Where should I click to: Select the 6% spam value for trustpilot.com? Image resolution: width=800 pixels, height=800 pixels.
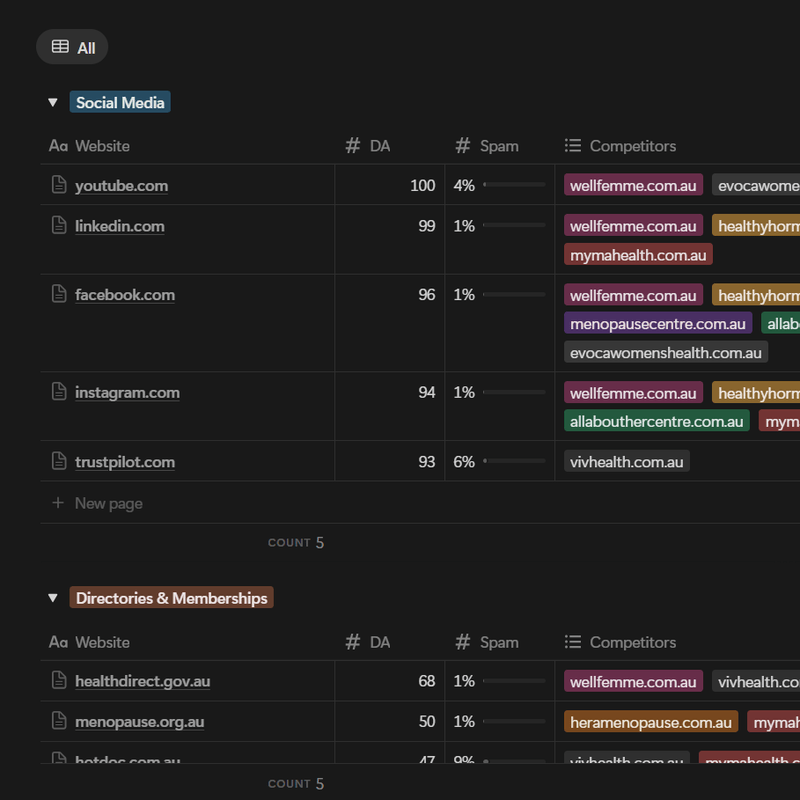[464, 462]
